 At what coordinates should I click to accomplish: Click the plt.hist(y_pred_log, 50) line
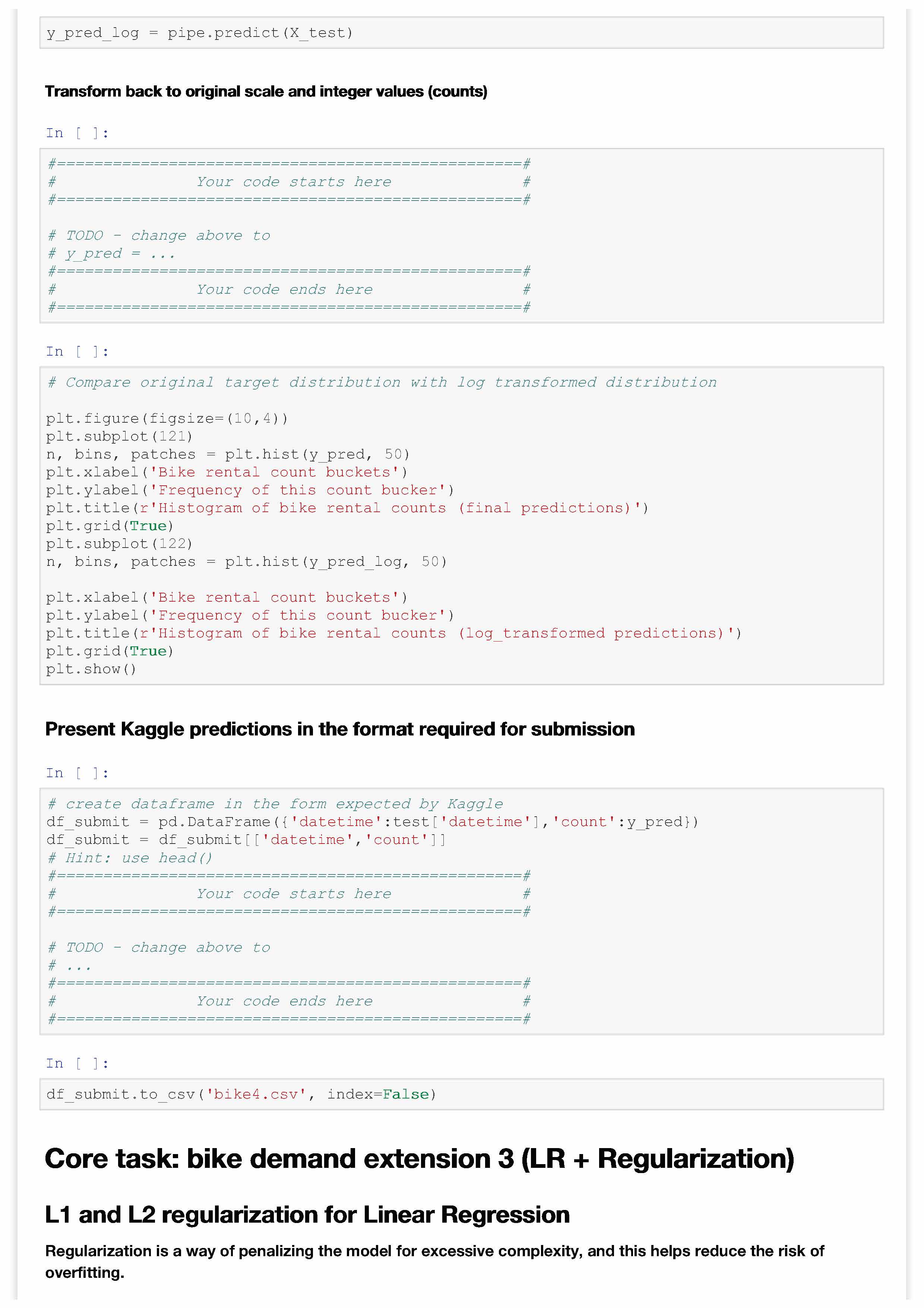point(247,562)
